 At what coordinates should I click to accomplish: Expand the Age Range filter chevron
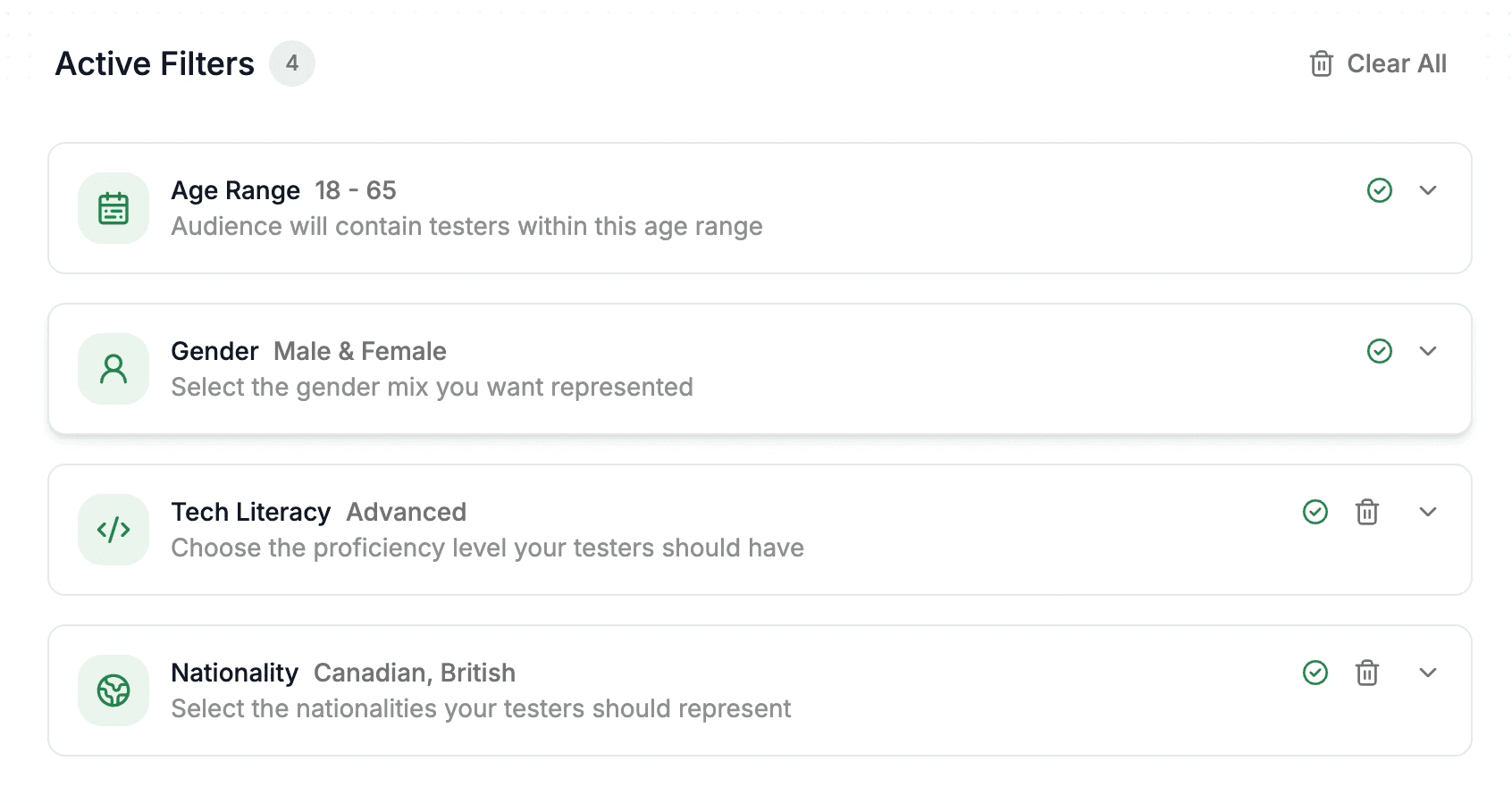pyautogui.click(x=1428, y=190)
